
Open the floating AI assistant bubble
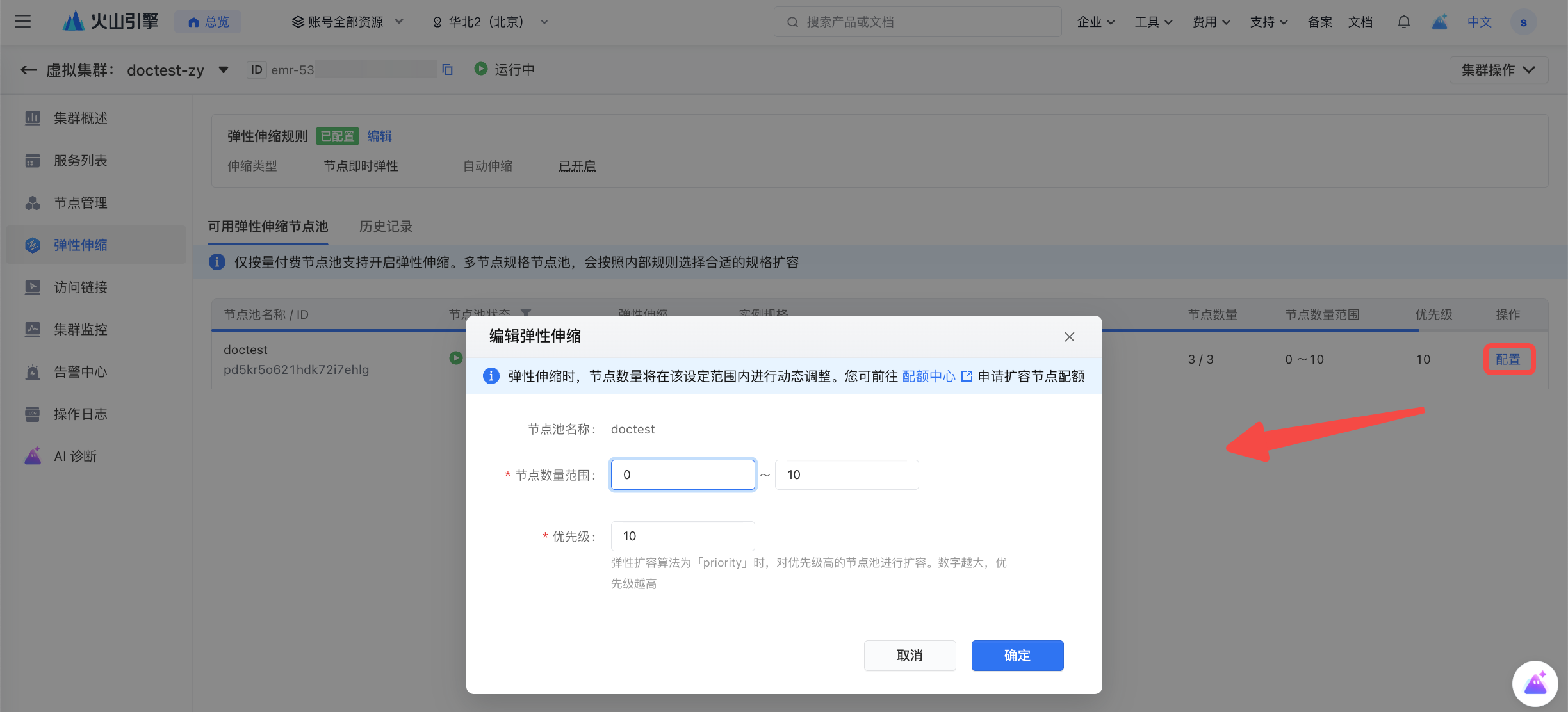[x=1535, y=683]
